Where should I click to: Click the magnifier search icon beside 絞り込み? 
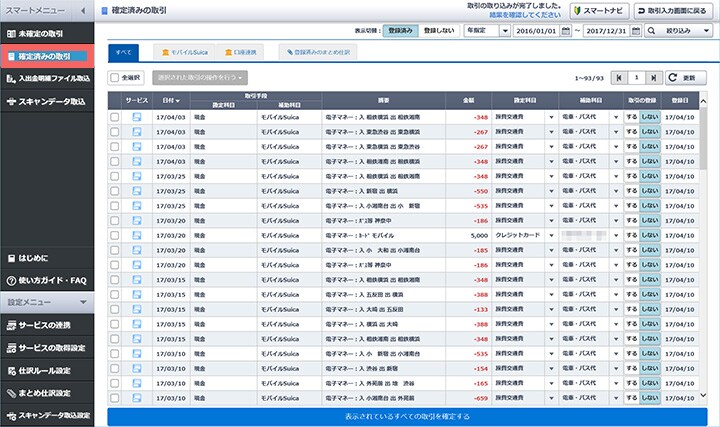tap(651, 31)
